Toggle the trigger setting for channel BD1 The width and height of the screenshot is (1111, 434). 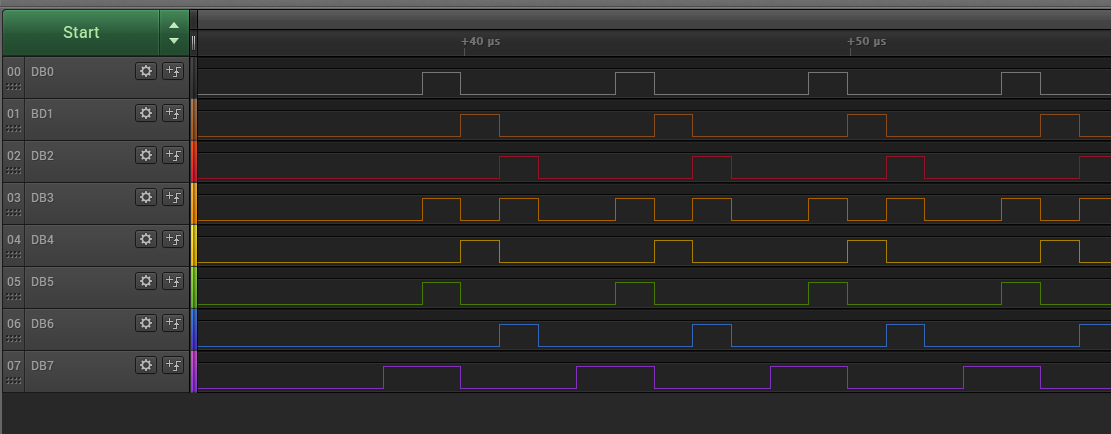[173, 113]
